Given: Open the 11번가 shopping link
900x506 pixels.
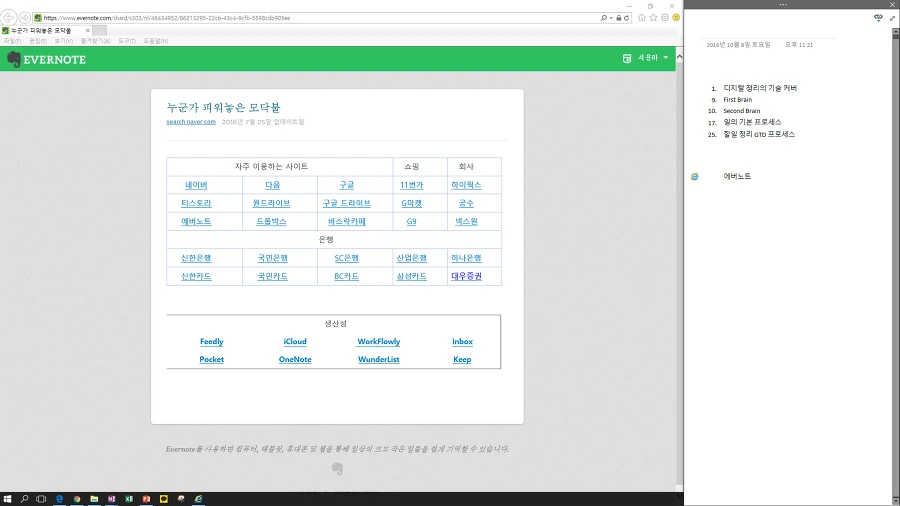Looking at the screenshot, I should (x=412, y=185).
